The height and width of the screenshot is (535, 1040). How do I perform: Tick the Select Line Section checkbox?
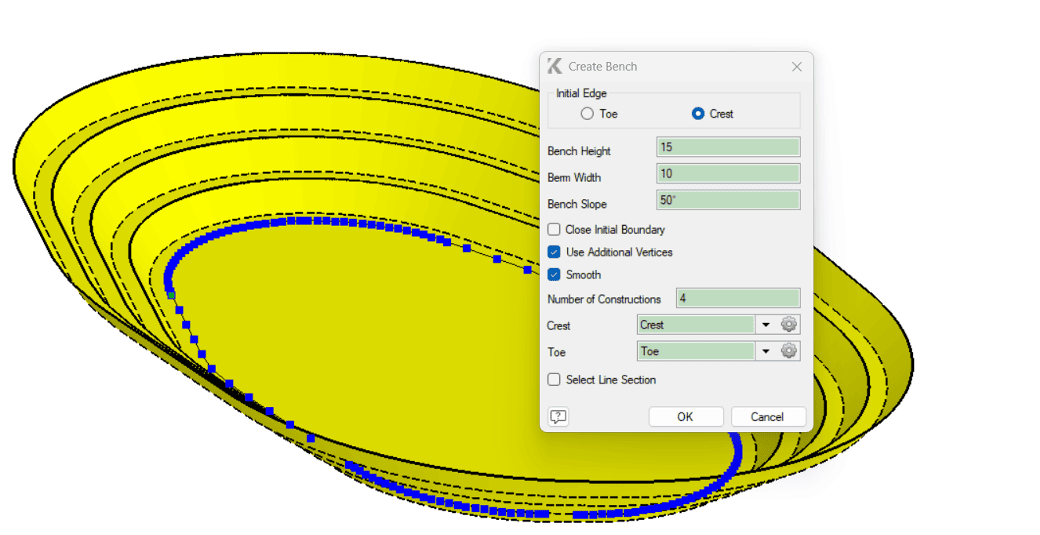(554, 380)
